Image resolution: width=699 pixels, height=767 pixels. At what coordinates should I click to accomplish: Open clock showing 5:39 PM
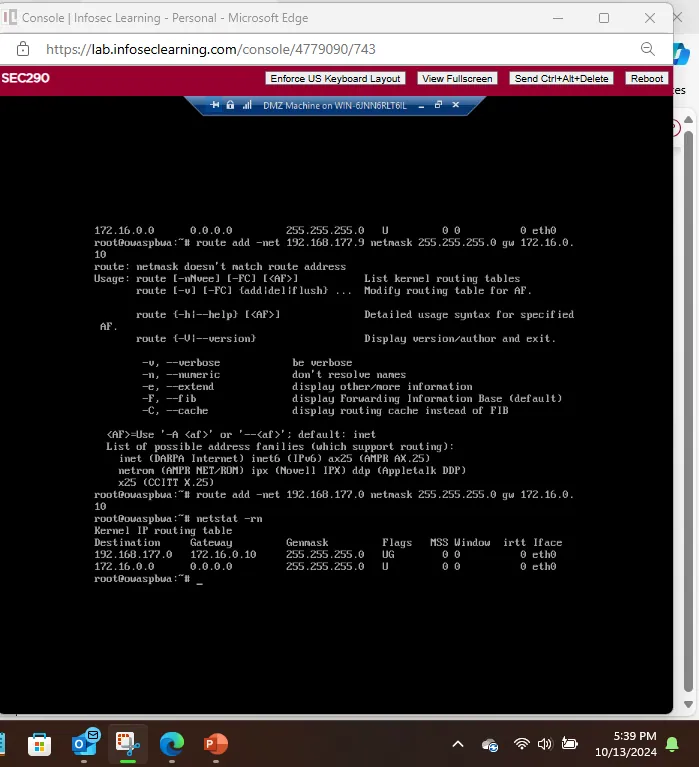pyautogui.click(x=626, y=744)
